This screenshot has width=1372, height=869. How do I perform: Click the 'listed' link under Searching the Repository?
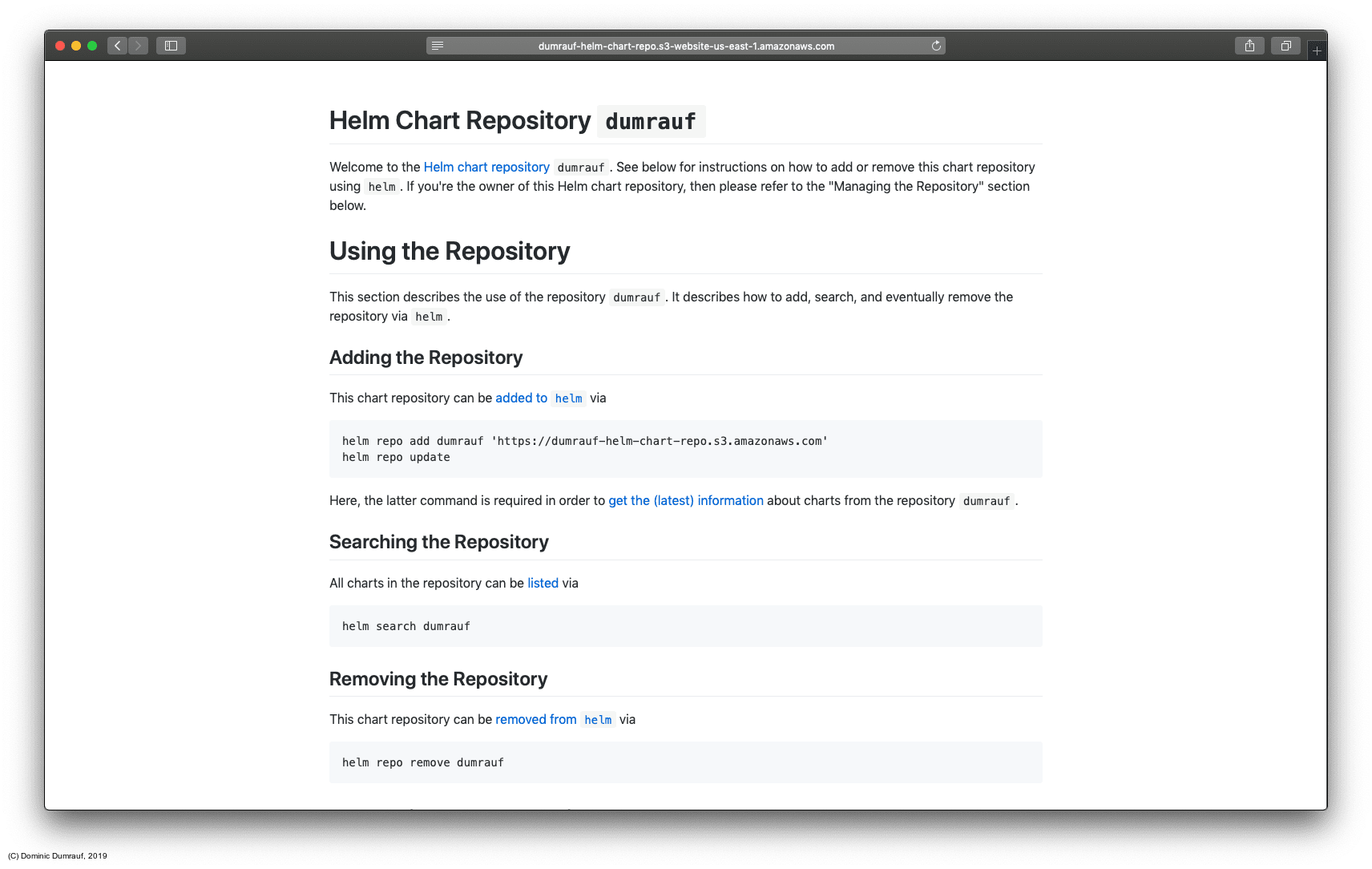tap(543, 583)
